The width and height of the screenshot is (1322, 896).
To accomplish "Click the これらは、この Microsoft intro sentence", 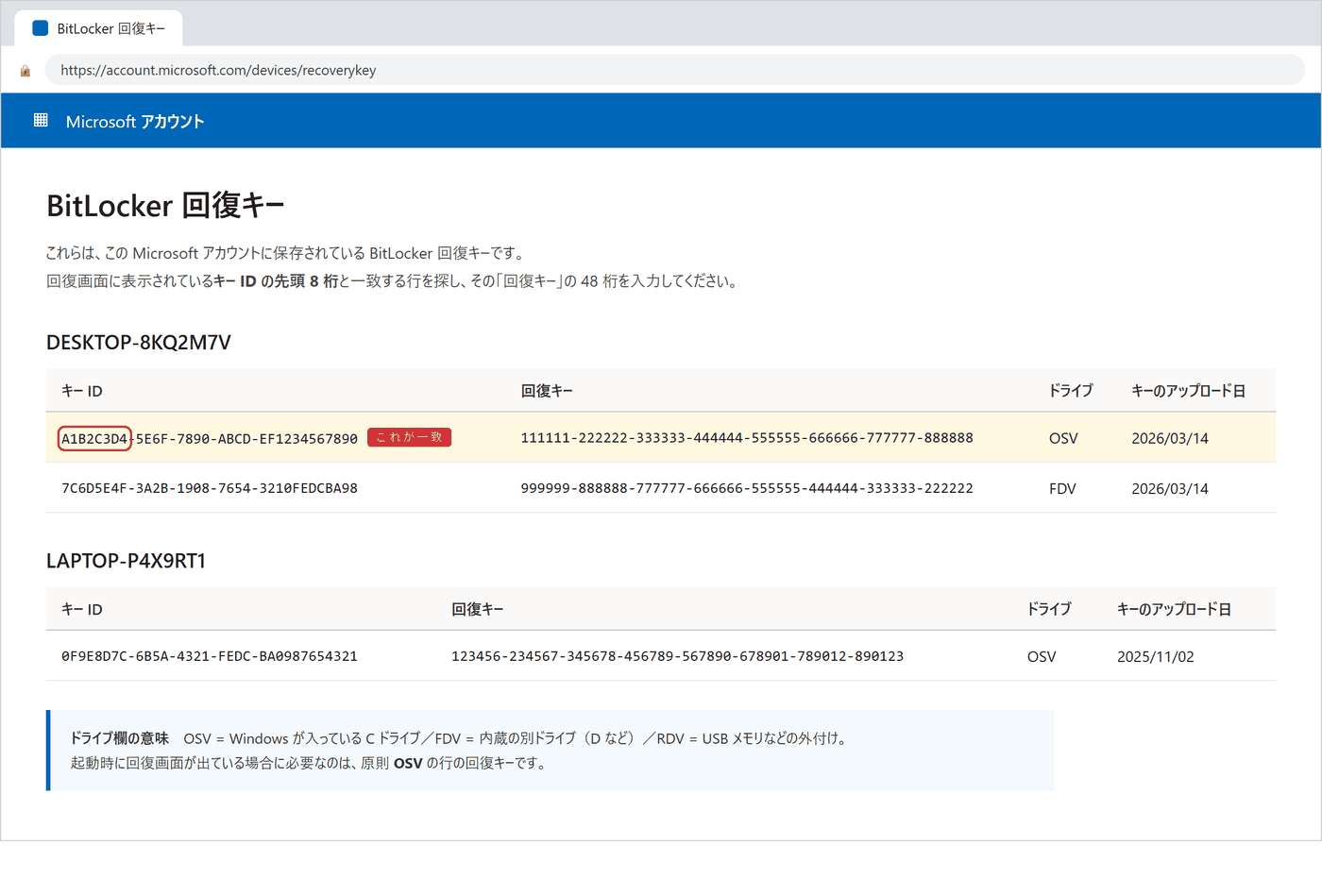I will click(287, 253).
